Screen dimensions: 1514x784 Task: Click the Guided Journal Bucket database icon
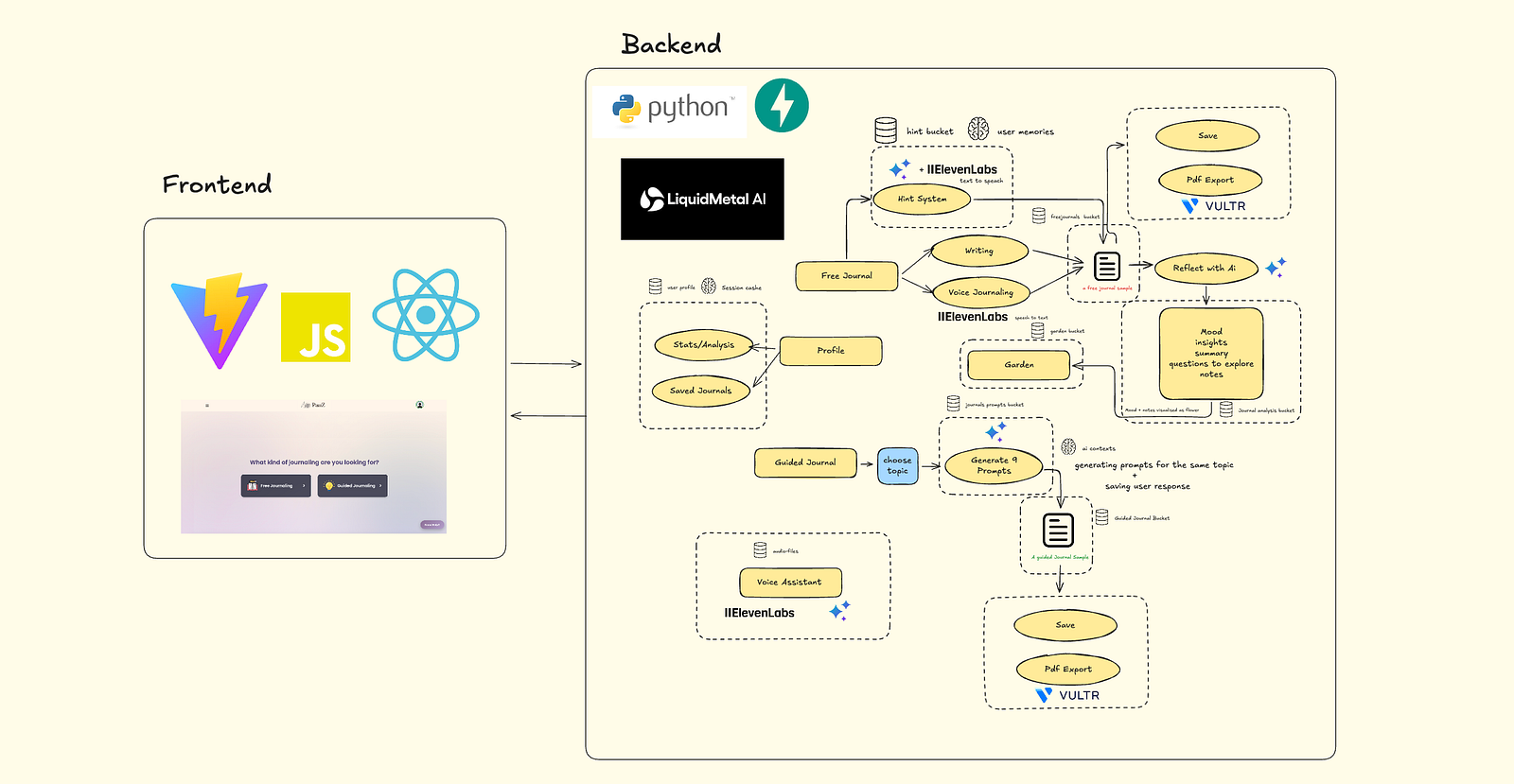pos(1101,517)
